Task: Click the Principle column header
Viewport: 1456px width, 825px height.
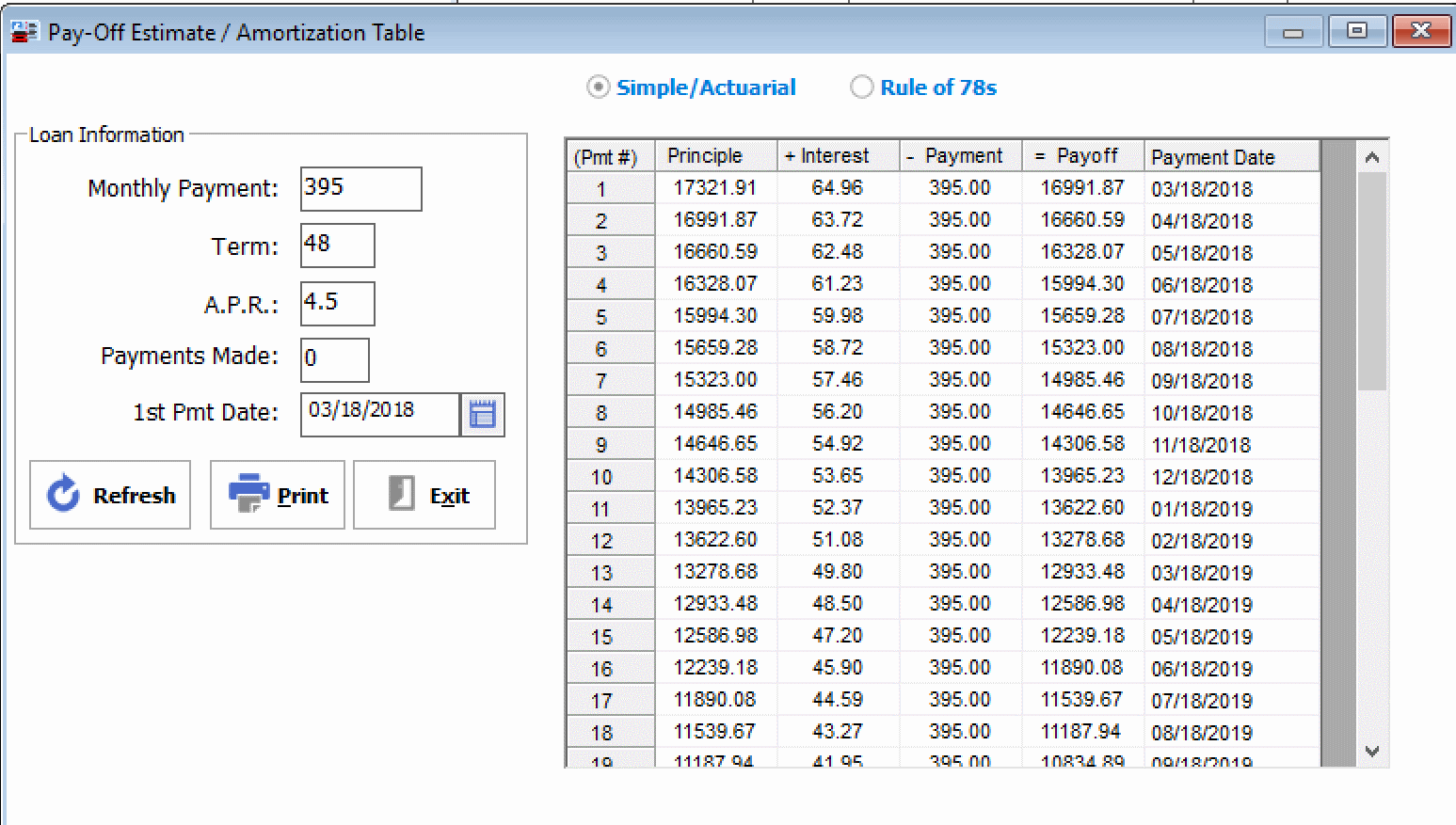Action: point(715,156)
